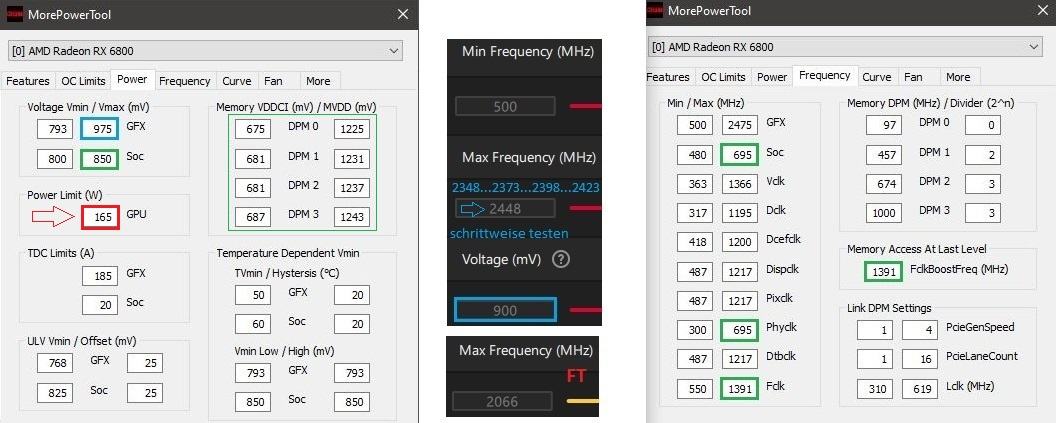Click Vclk max frequency field showing 1366
The width and height of the screenshot is (1056, 423).
click(740, 183)
